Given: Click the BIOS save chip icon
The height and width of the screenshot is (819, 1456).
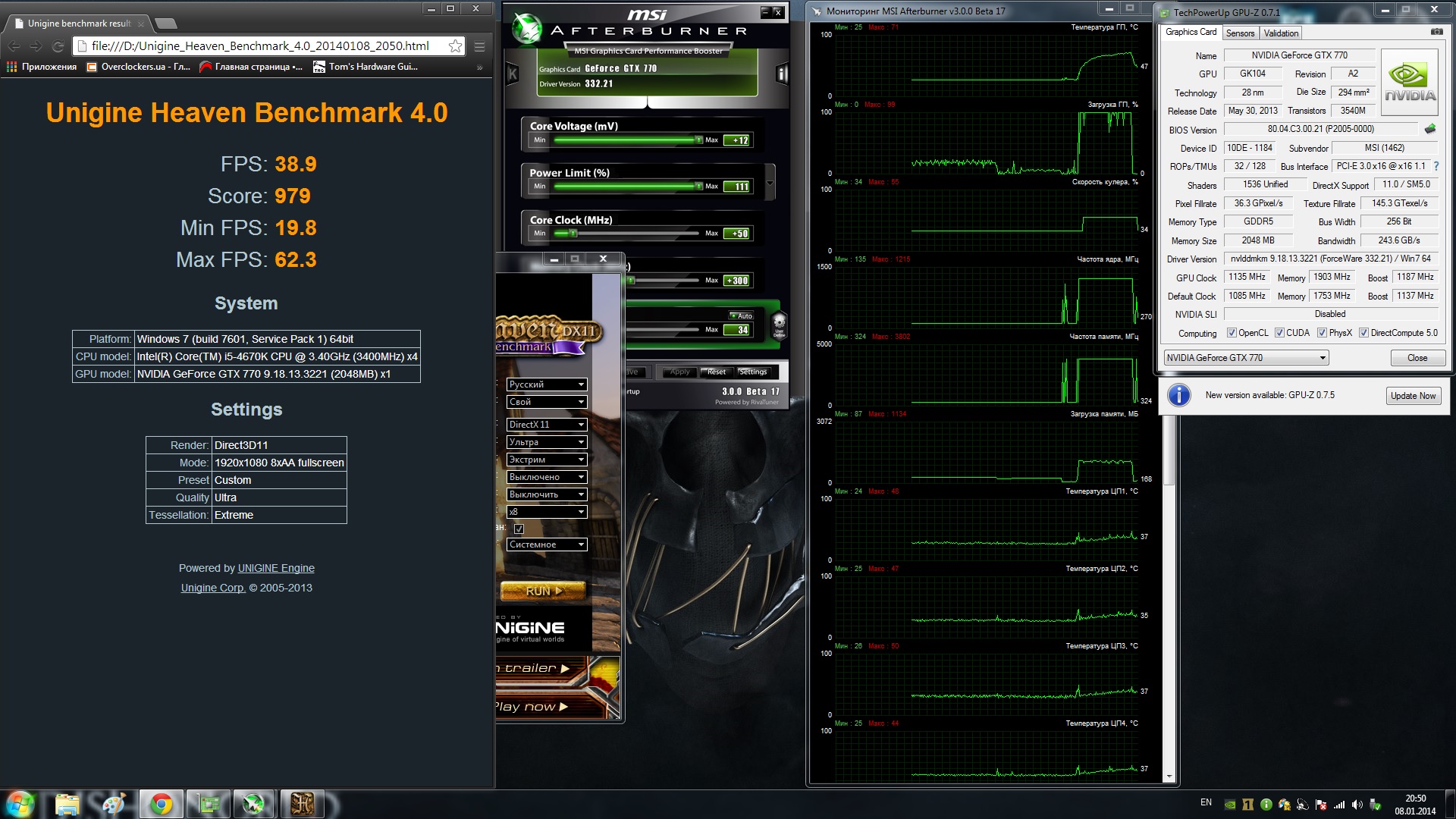Looking at the screenshot, I should click(1430, 129).
